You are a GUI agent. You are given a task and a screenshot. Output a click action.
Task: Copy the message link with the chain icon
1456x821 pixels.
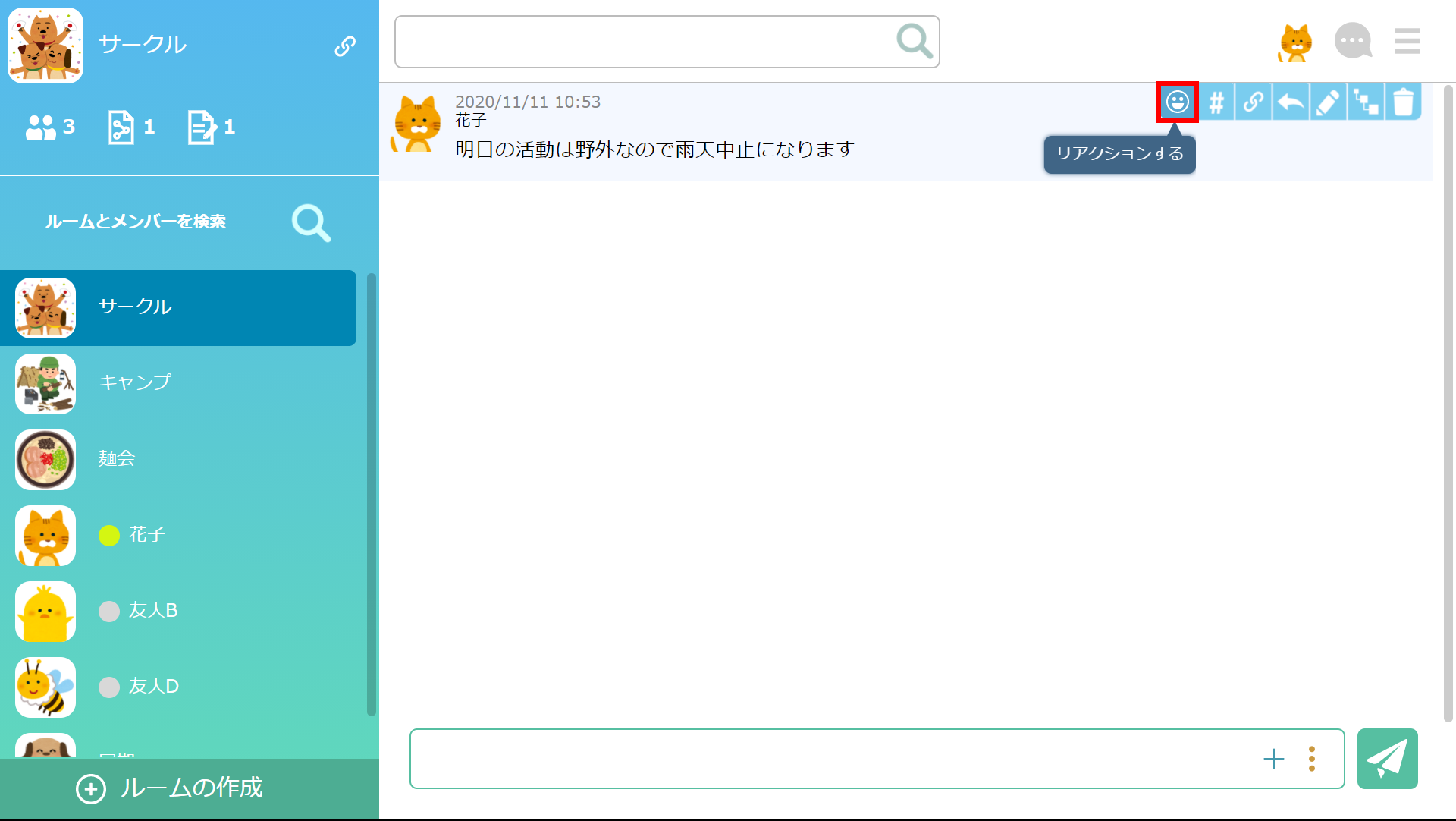pos(1254,102)
